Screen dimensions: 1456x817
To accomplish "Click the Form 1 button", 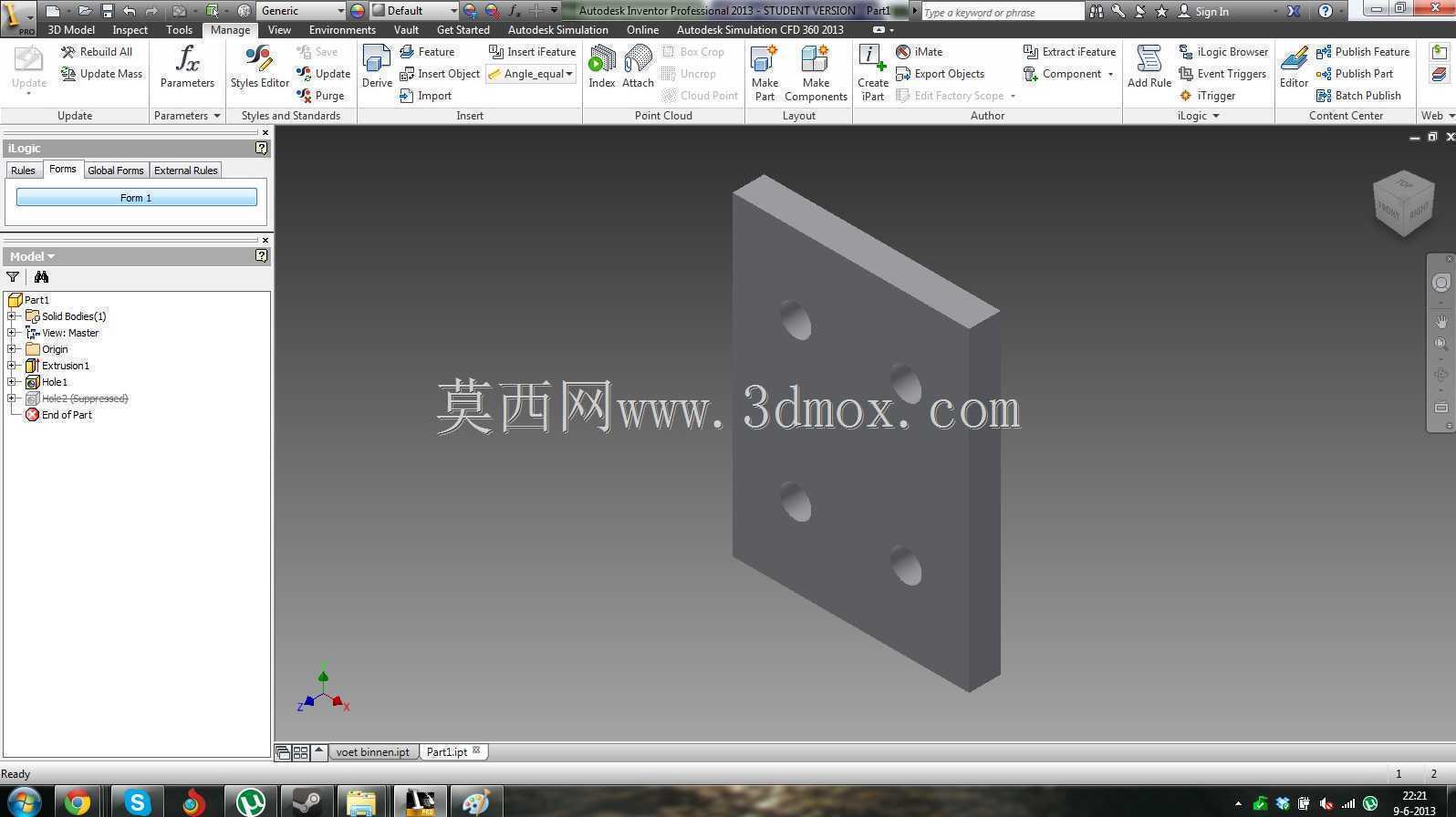I will point(136,197).
